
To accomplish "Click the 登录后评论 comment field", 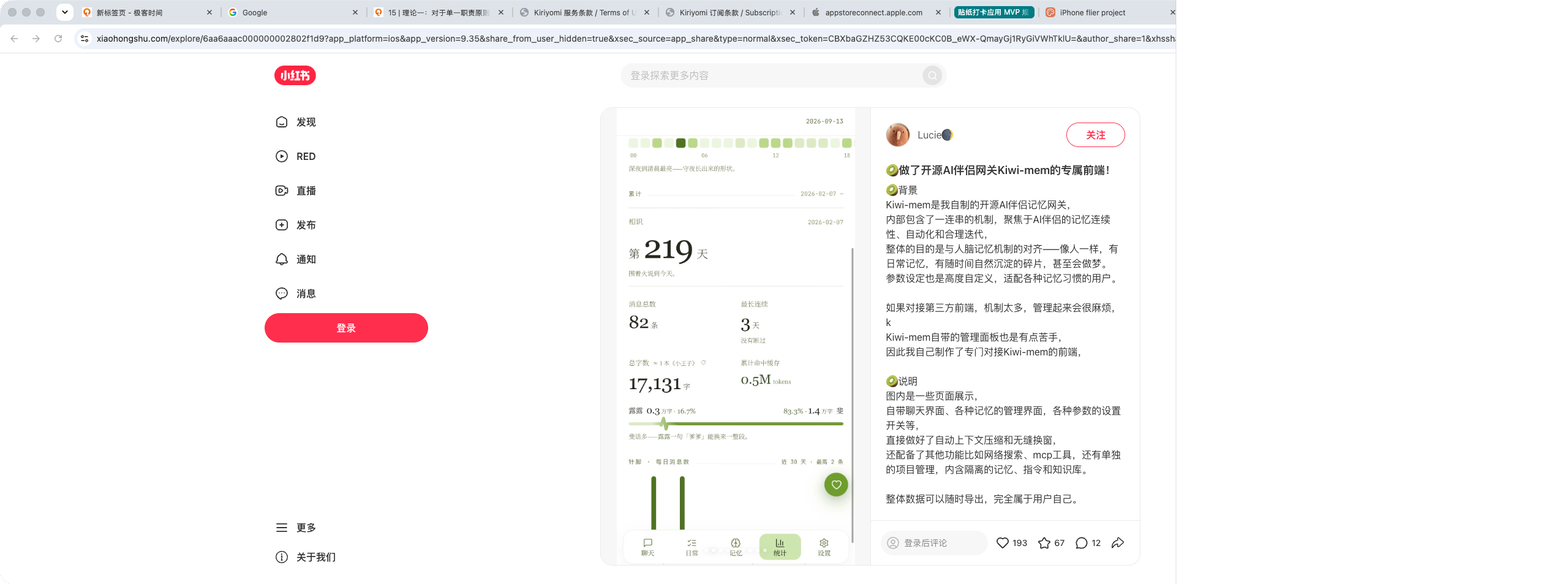I will tap(933, 543).
